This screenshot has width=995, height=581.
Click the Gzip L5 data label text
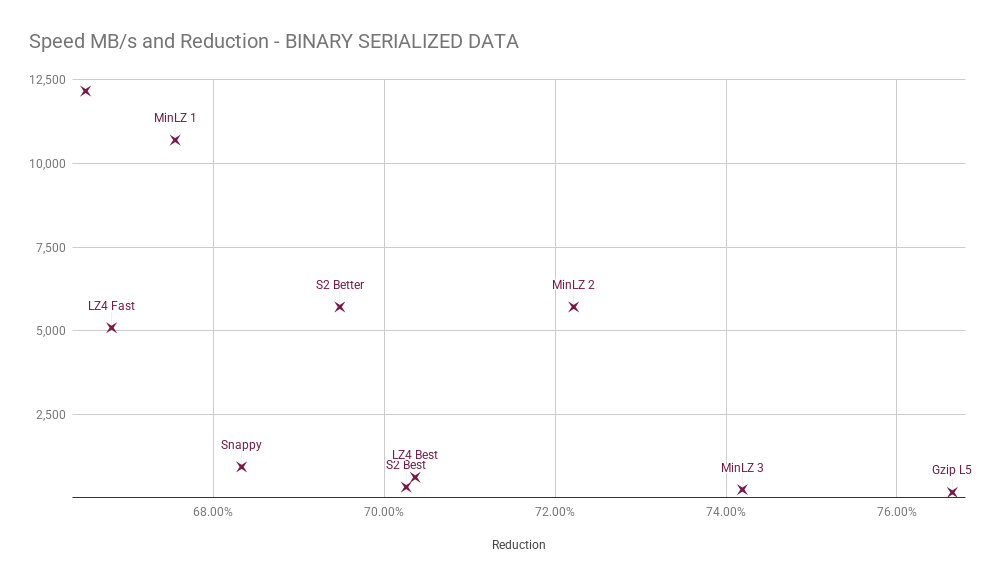tap(952, 470)
